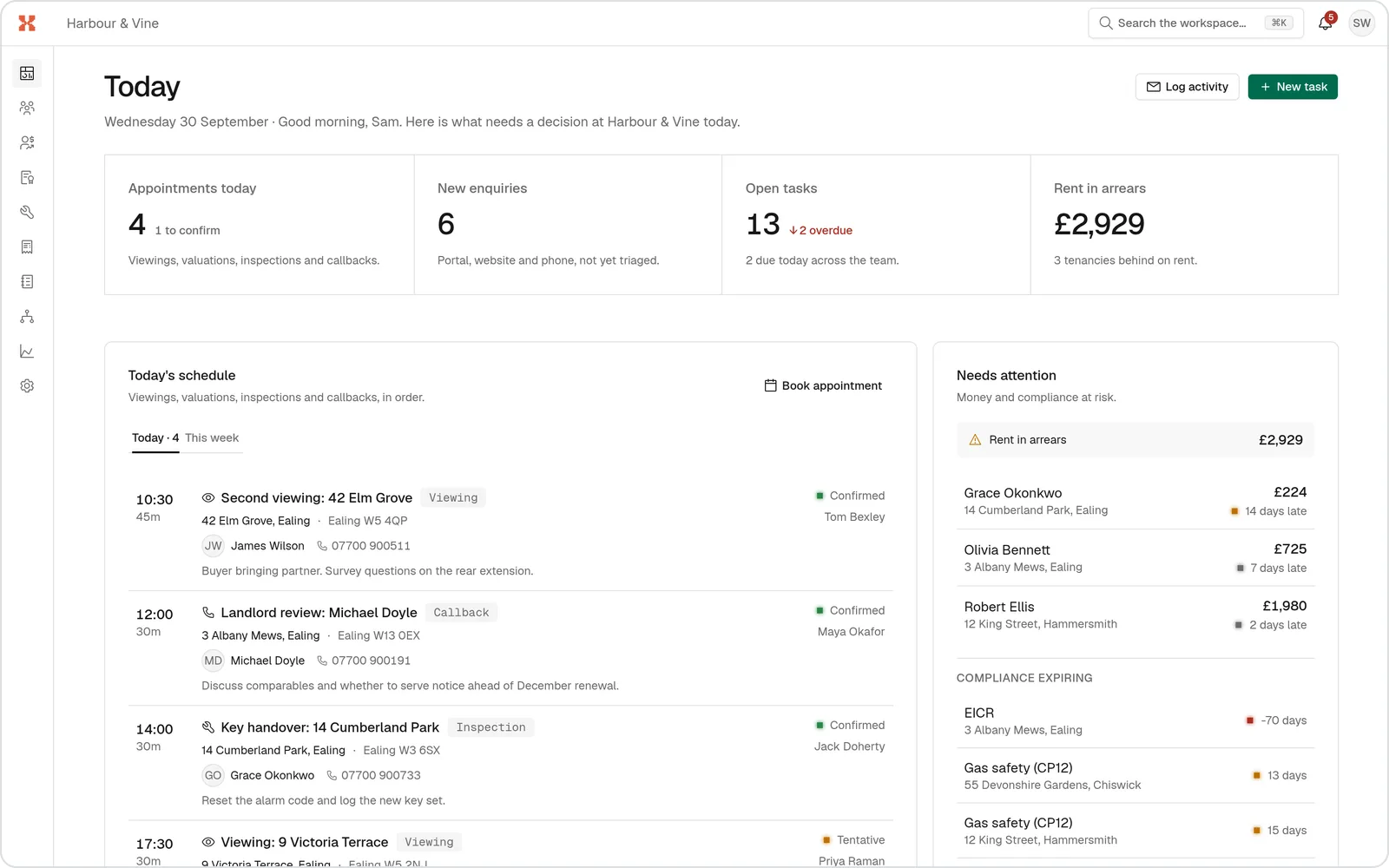Open the New enquiries card
The image size is (1389, 868).
(568, 225)
